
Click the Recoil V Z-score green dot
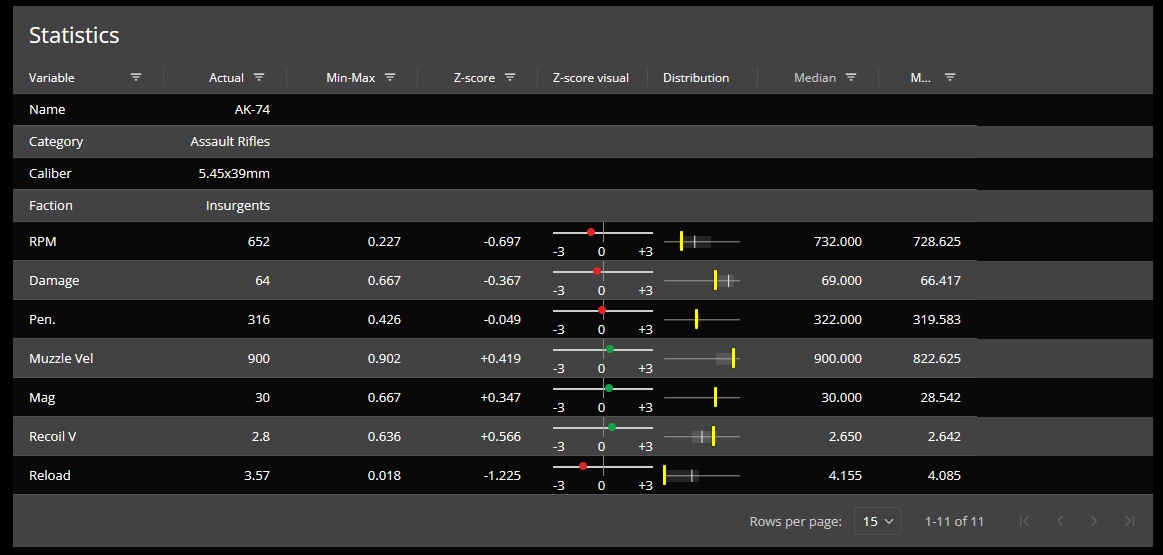612,427
